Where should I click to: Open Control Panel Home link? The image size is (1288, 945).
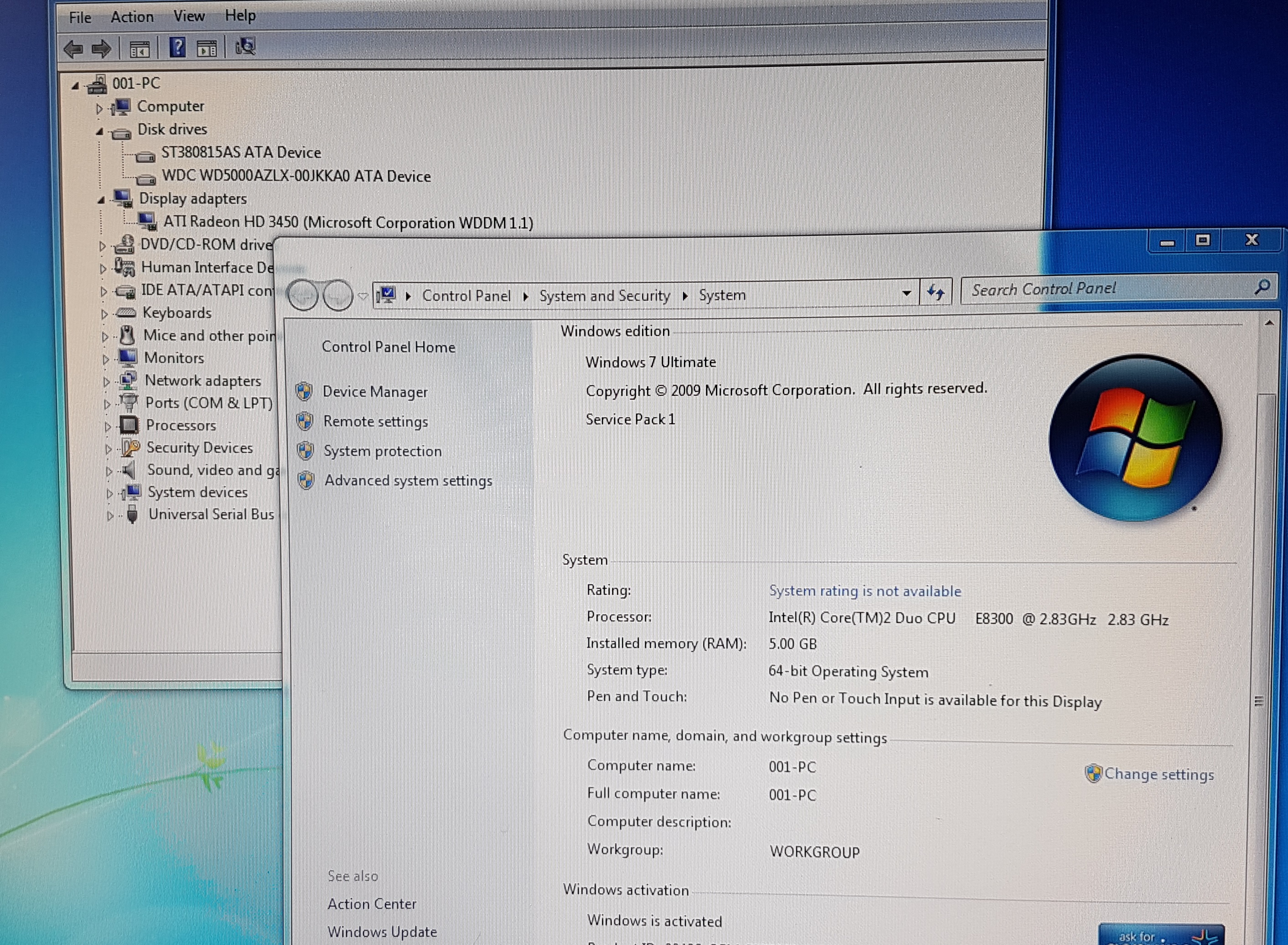point(388,346)
